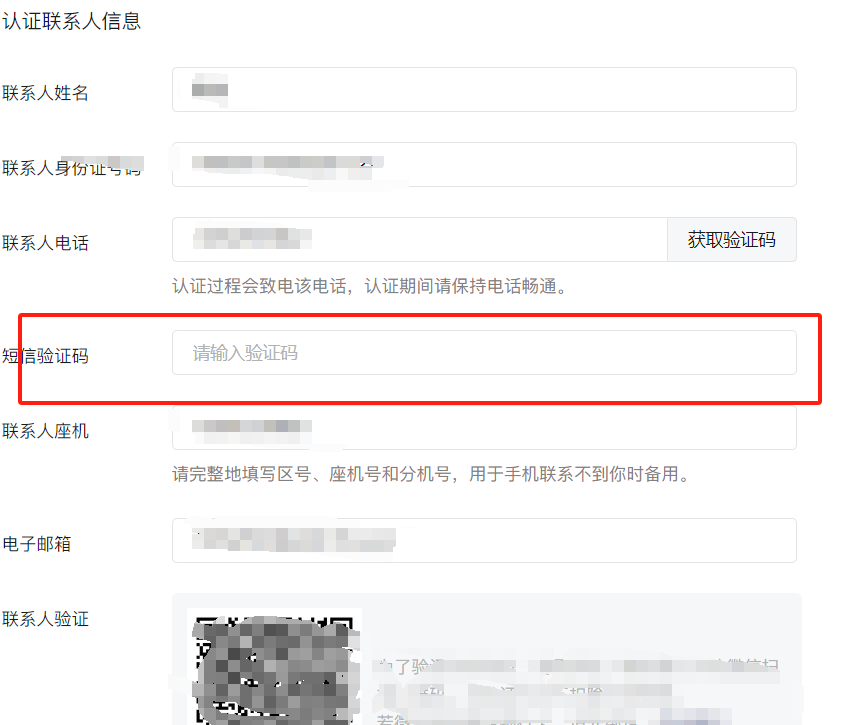Viewport: 859px width, 725px height.
Task: Click the 联系人验证 label
Action: (x=45, y=619)
